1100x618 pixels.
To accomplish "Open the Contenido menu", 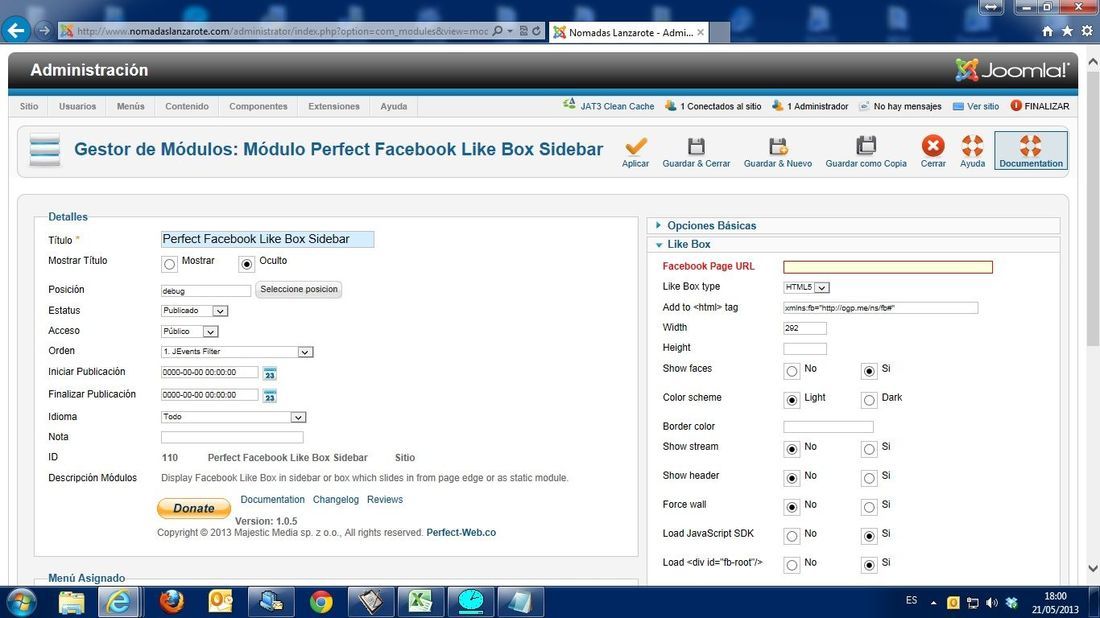I will (x=187, y=106).
